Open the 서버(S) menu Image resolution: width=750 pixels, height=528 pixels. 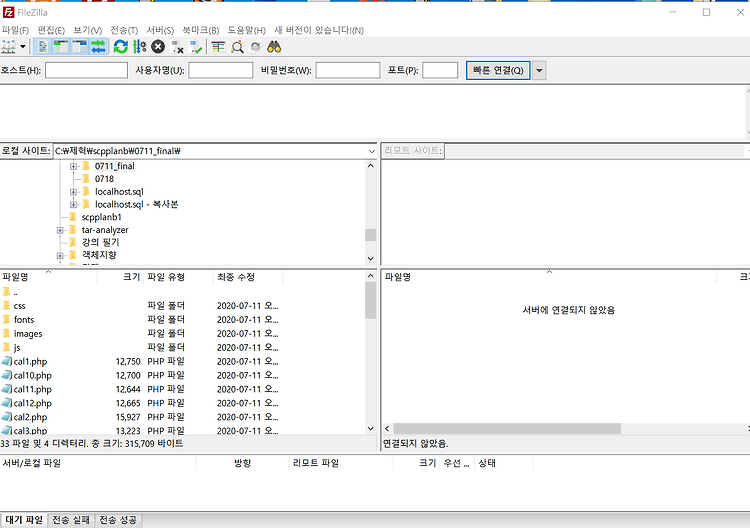(160, 30)
